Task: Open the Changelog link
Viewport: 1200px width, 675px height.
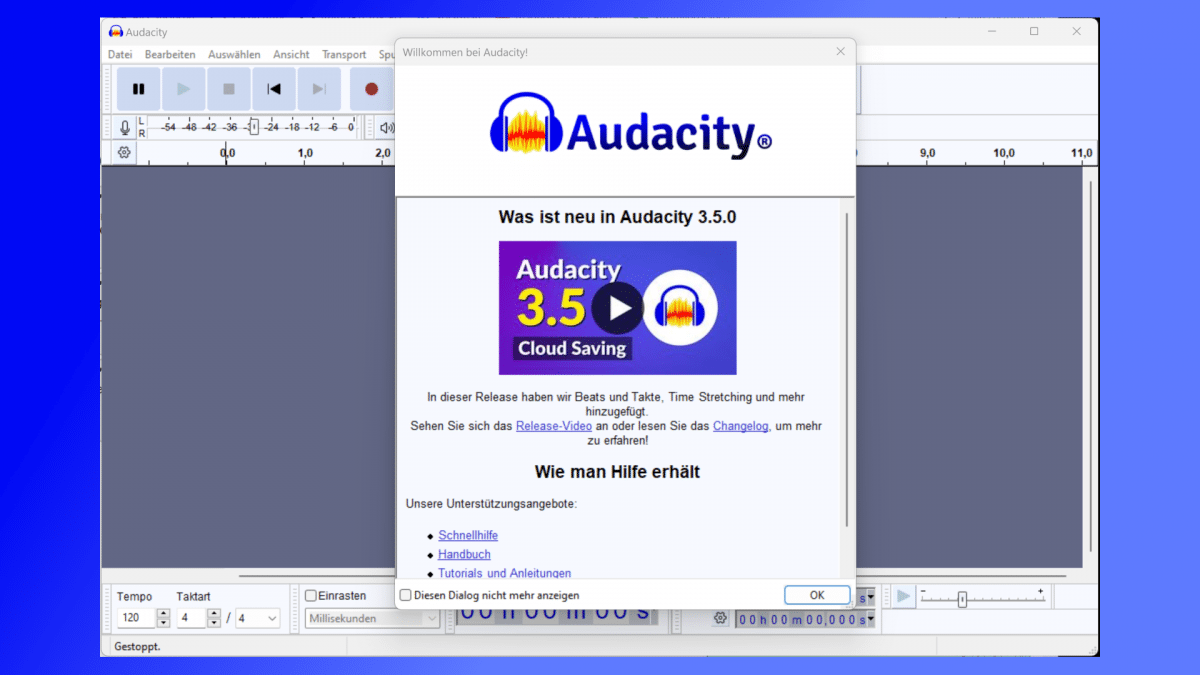Action: (x=740, y=426)
